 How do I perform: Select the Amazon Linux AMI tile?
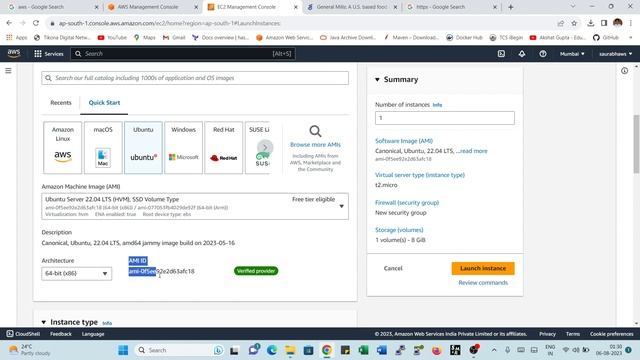click(x=62, y=147)
